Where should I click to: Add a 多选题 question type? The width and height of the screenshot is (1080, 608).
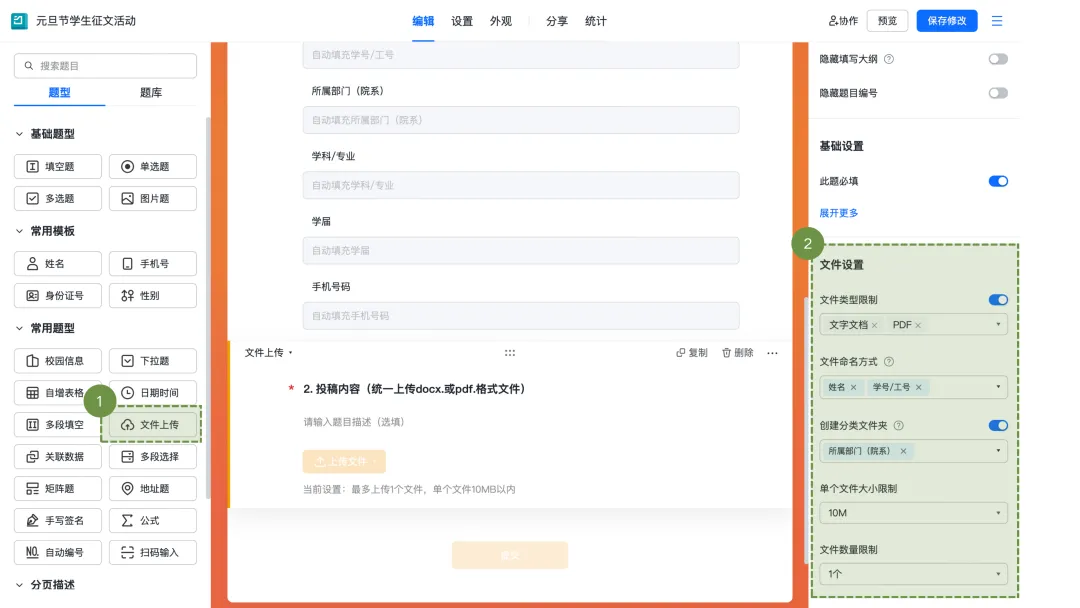point(58,198)
